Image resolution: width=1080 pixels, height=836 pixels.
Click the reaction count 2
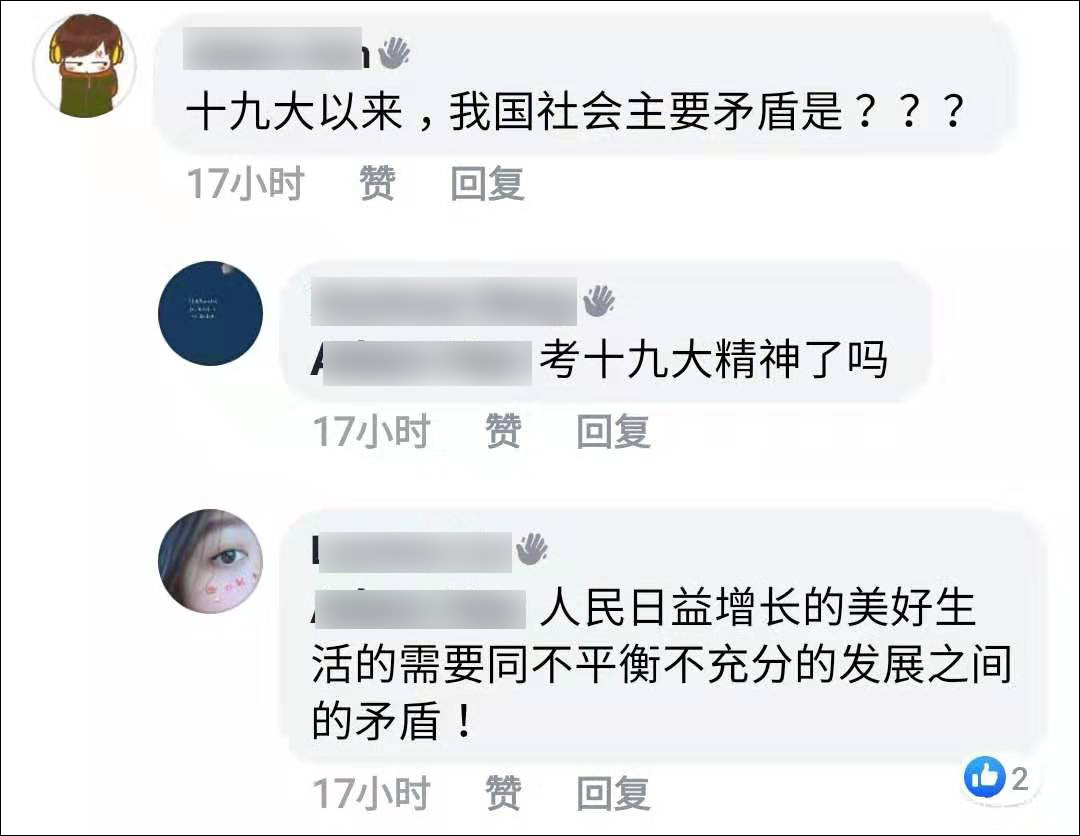point(1019,779)
